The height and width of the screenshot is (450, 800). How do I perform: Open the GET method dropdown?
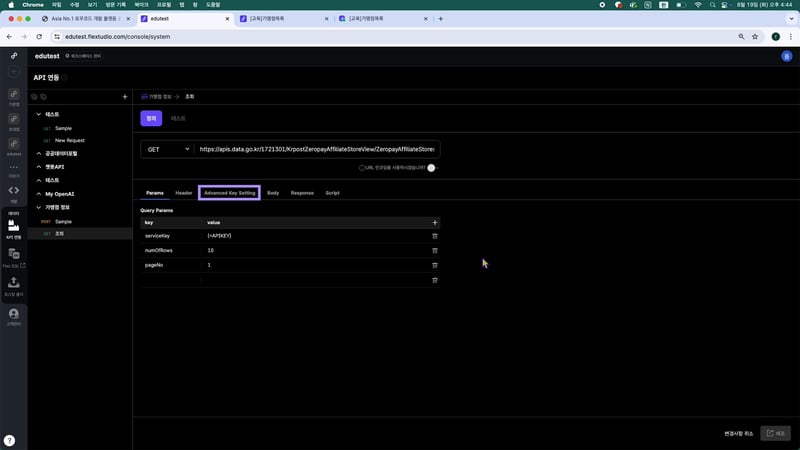167,149
